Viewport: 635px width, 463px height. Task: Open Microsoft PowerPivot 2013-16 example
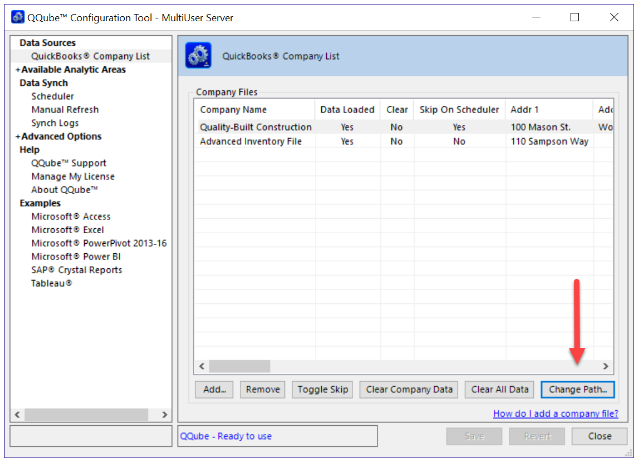point(99,243)
